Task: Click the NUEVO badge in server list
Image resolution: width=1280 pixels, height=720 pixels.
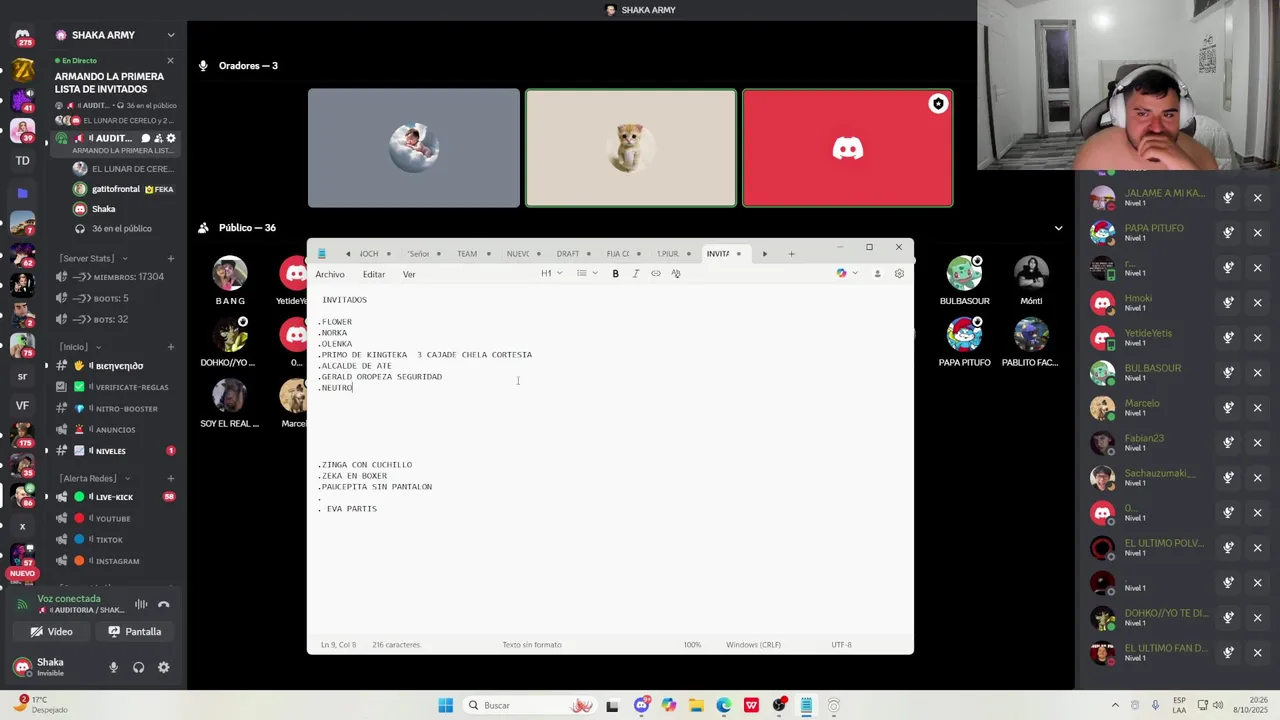Action: 22,574
